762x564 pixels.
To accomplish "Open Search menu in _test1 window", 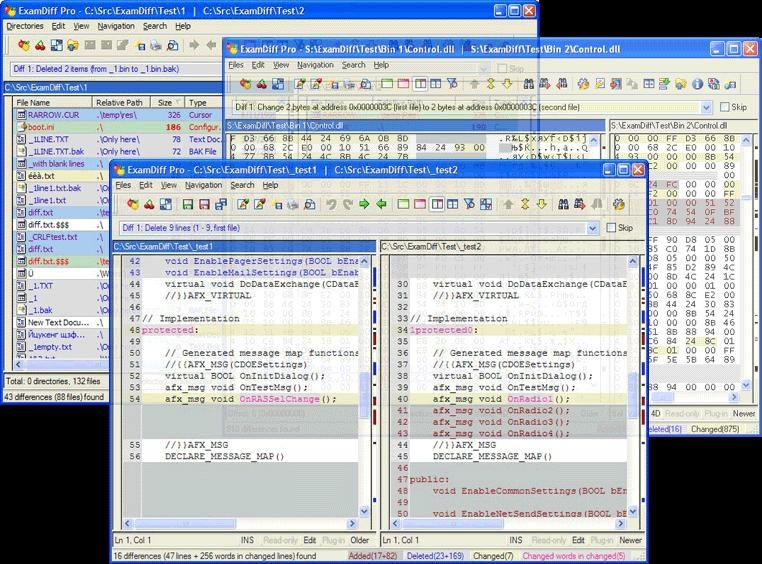I will click(x=242, y=185).
